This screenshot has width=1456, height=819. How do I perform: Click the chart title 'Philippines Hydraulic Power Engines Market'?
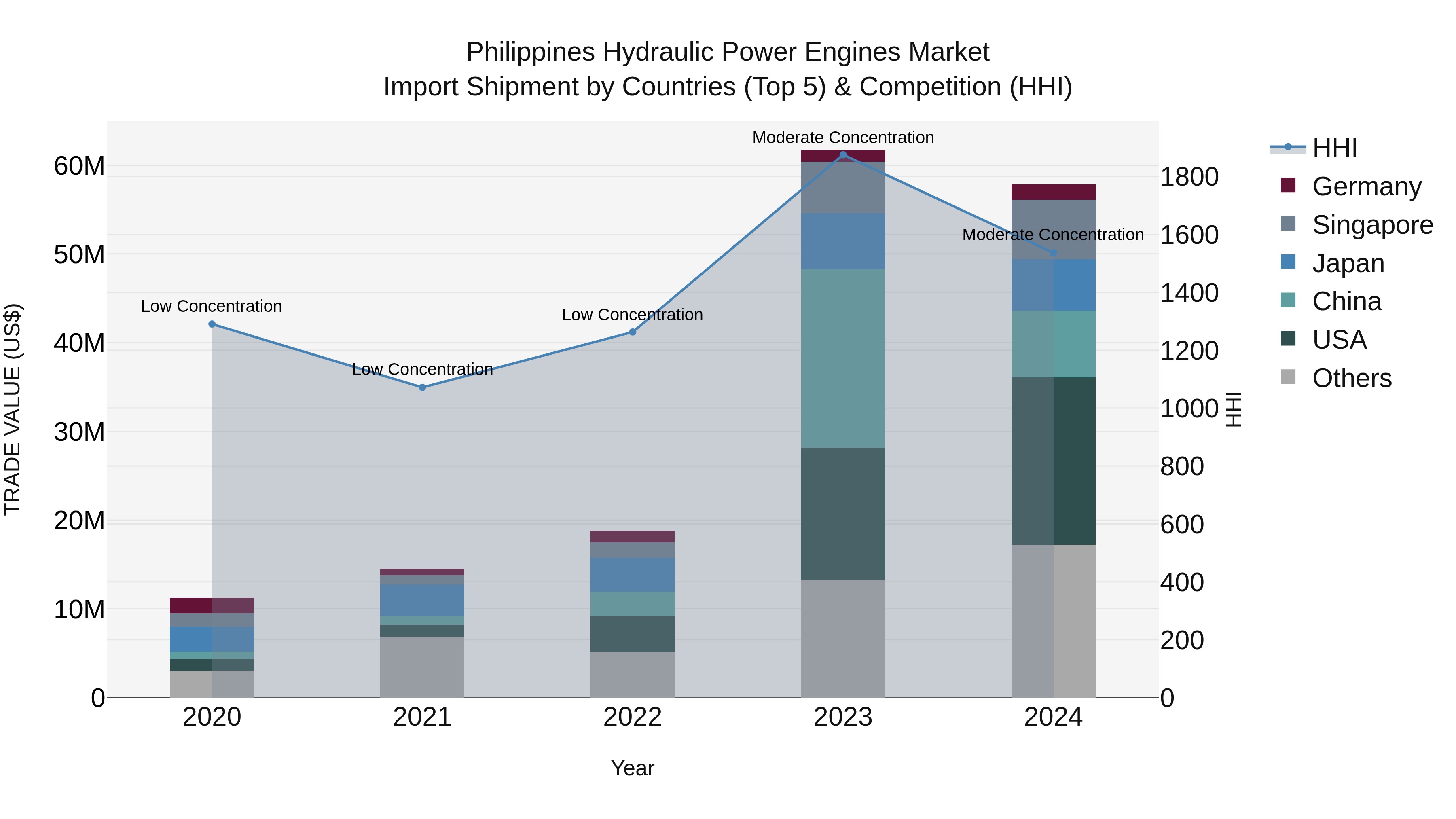pyautogui.click(x=728, y=52)
